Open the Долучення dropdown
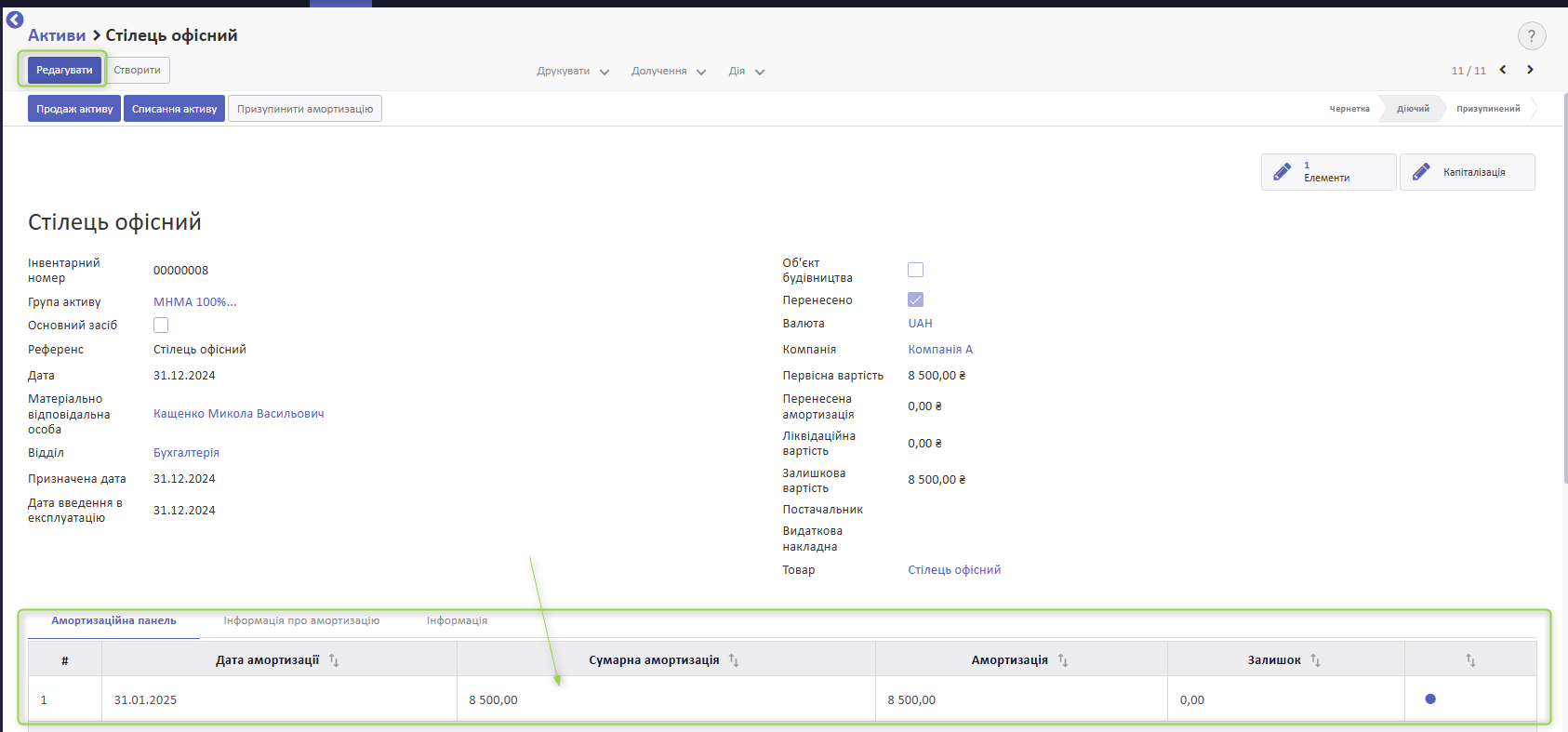Viewport: 1568px width, 732px height. pos(669,72)
